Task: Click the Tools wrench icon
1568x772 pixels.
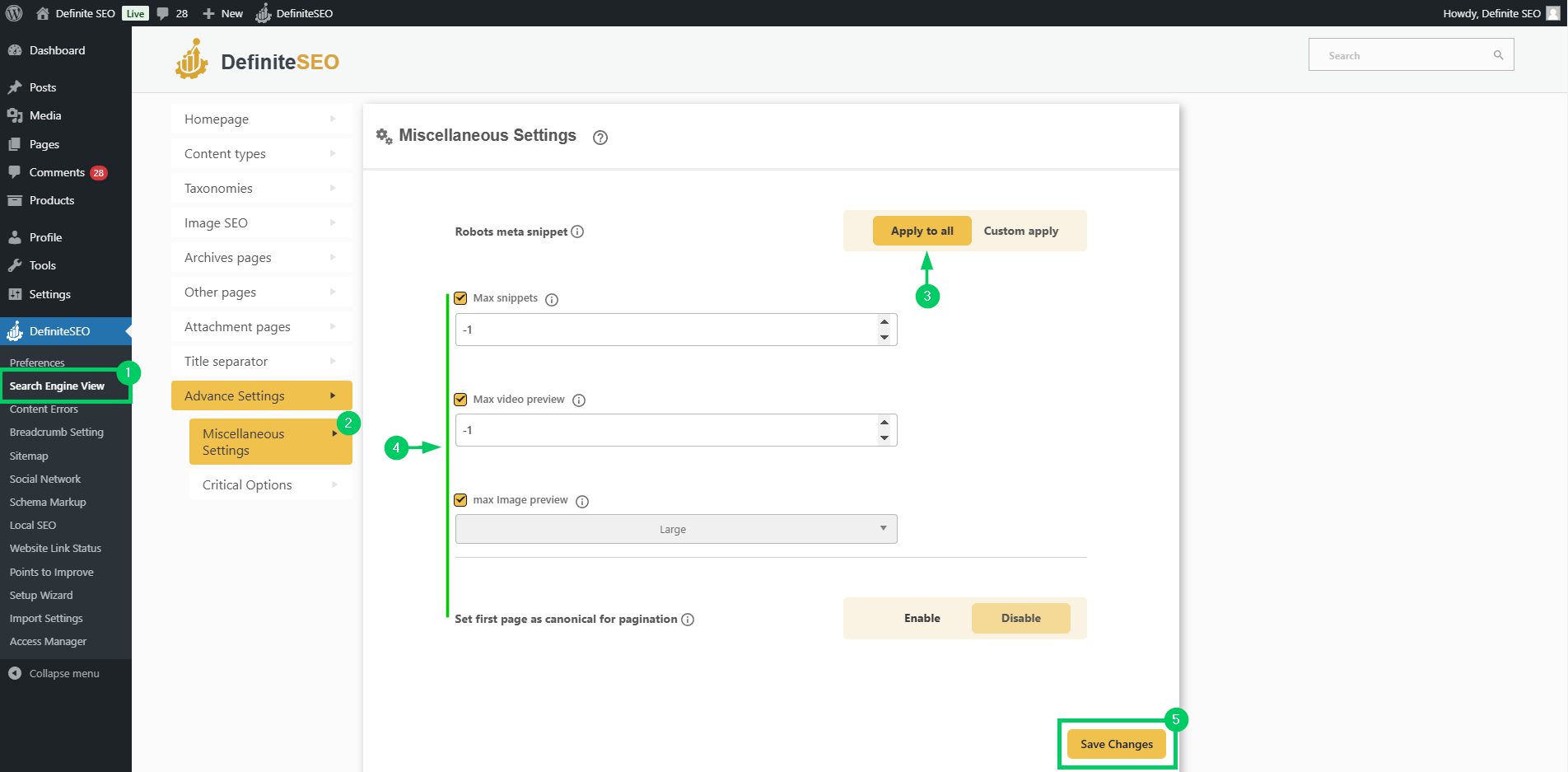Action: [15, 265]
